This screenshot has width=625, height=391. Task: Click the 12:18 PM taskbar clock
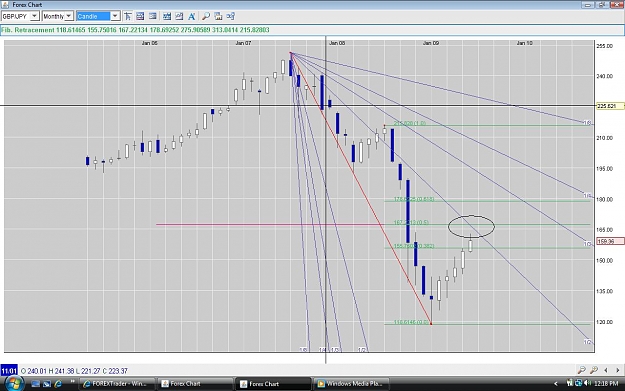point(606,383)
